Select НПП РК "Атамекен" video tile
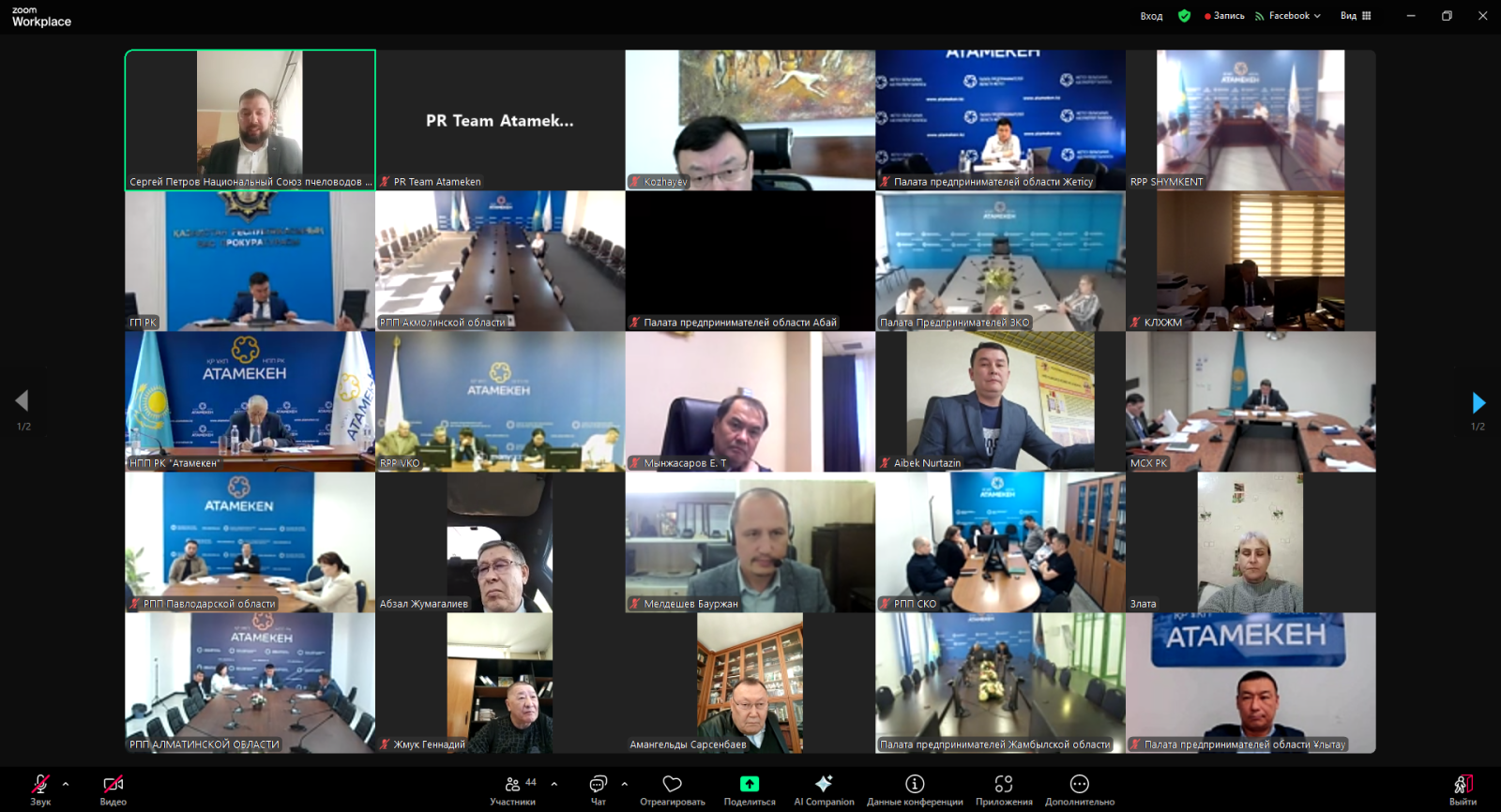This screenshot has height=812, width=1501. pyautogui.click(x=250, y=401)
